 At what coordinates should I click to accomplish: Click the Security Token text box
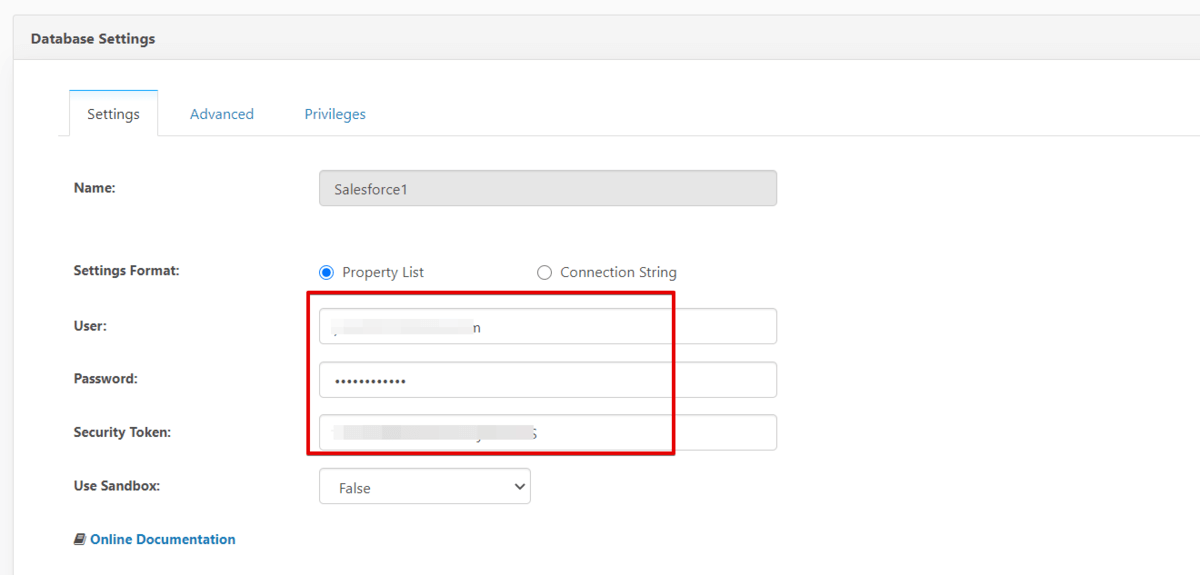547,433
